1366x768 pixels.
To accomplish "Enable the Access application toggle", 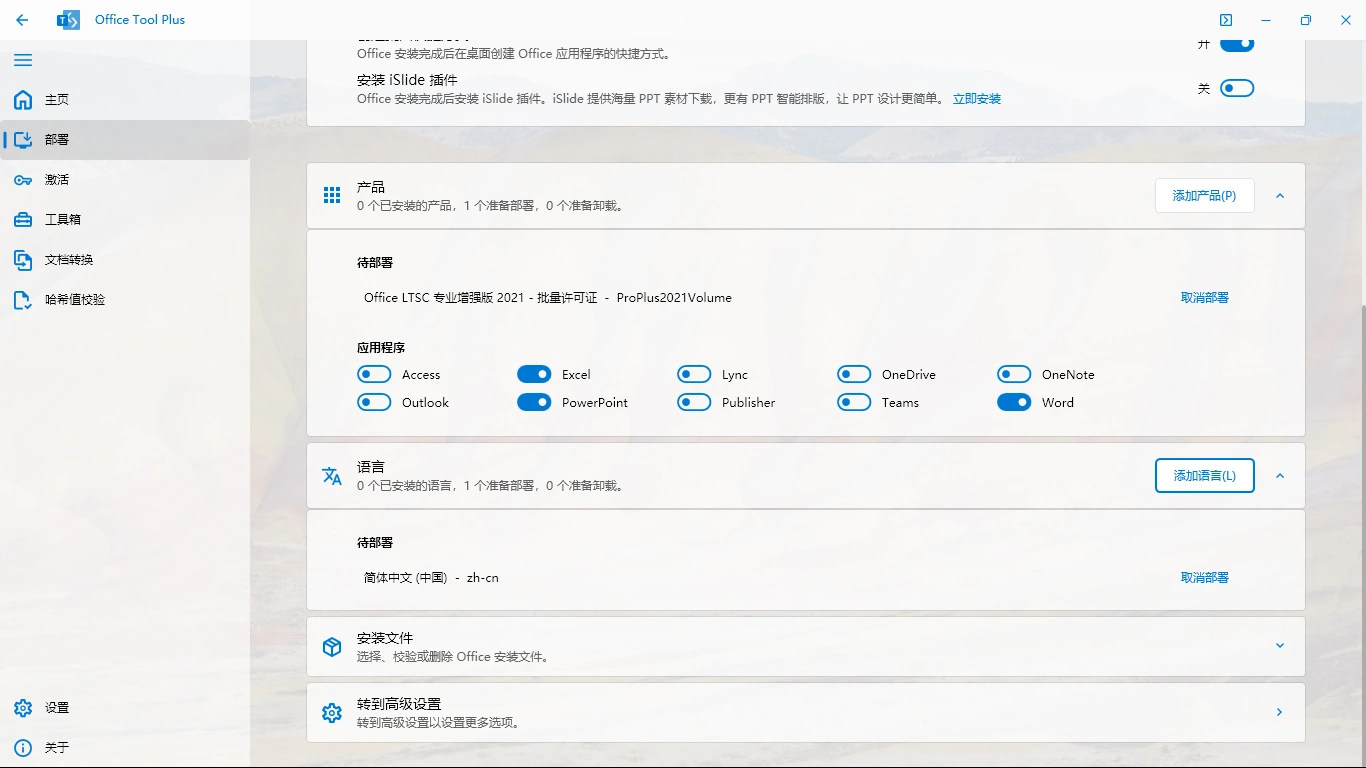I will [x=374, y=374].
